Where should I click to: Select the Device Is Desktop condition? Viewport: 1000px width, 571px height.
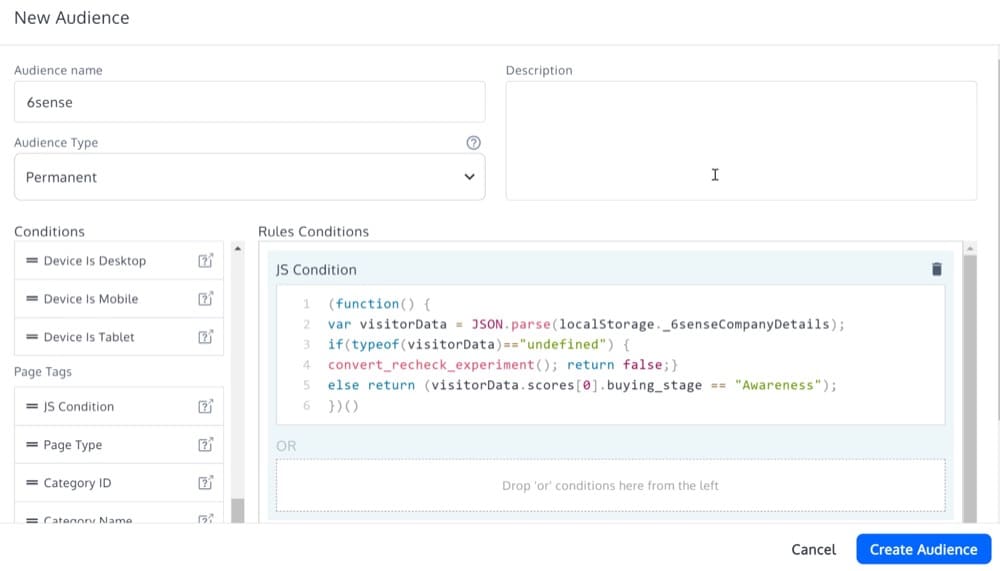click(x=95, y=261)
